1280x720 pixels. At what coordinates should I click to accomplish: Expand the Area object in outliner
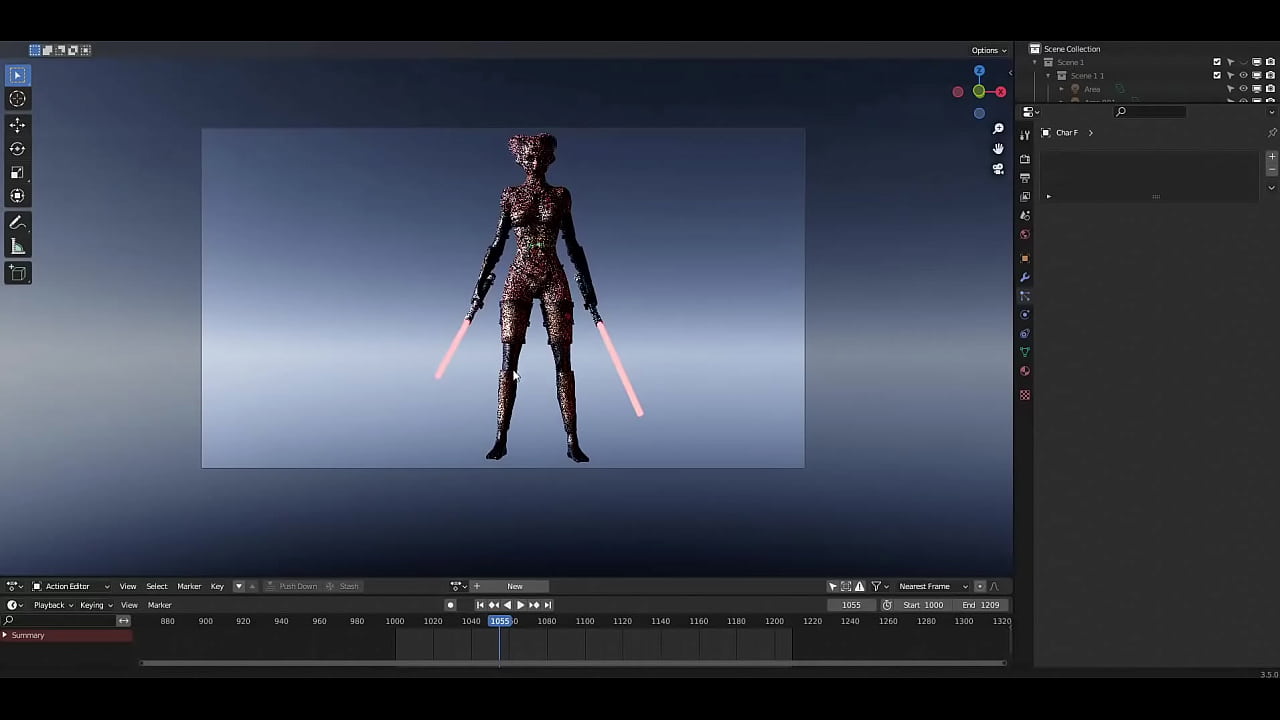click(x=1062, y=89)
